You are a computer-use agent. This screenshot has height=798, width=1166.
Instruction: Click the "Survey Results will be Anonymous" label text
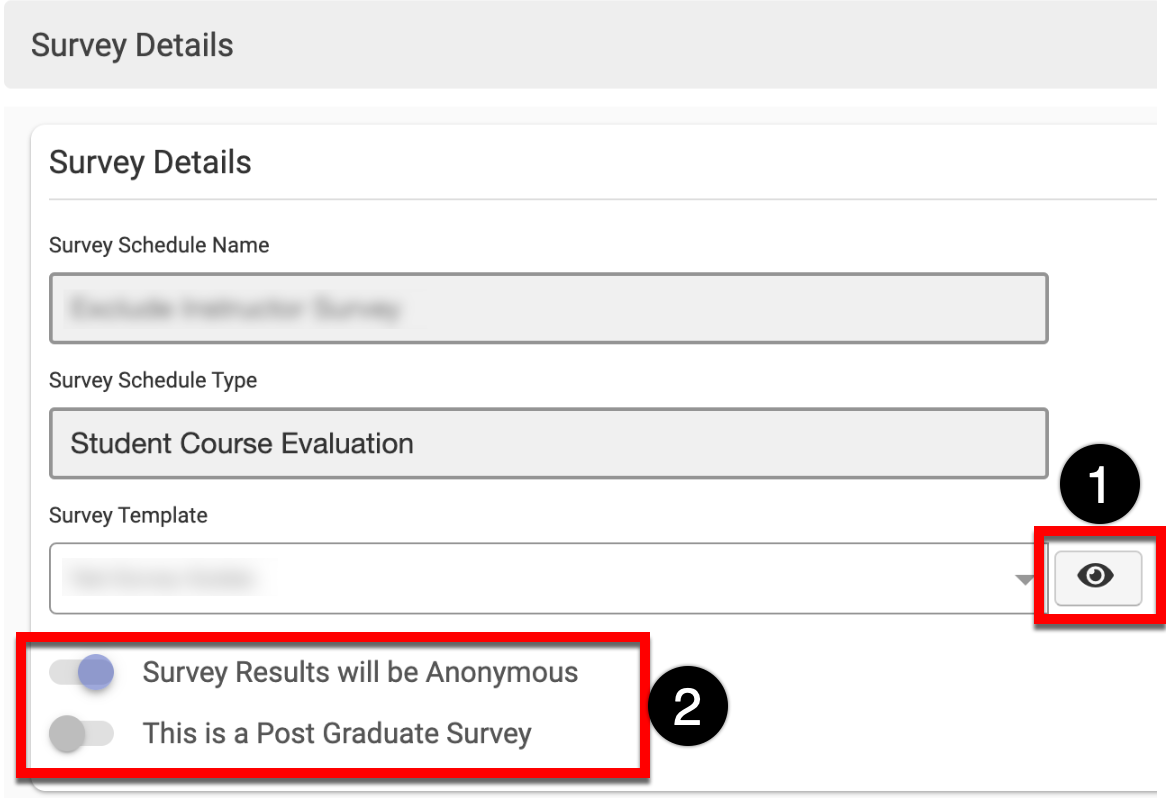(x=360, y=672)
